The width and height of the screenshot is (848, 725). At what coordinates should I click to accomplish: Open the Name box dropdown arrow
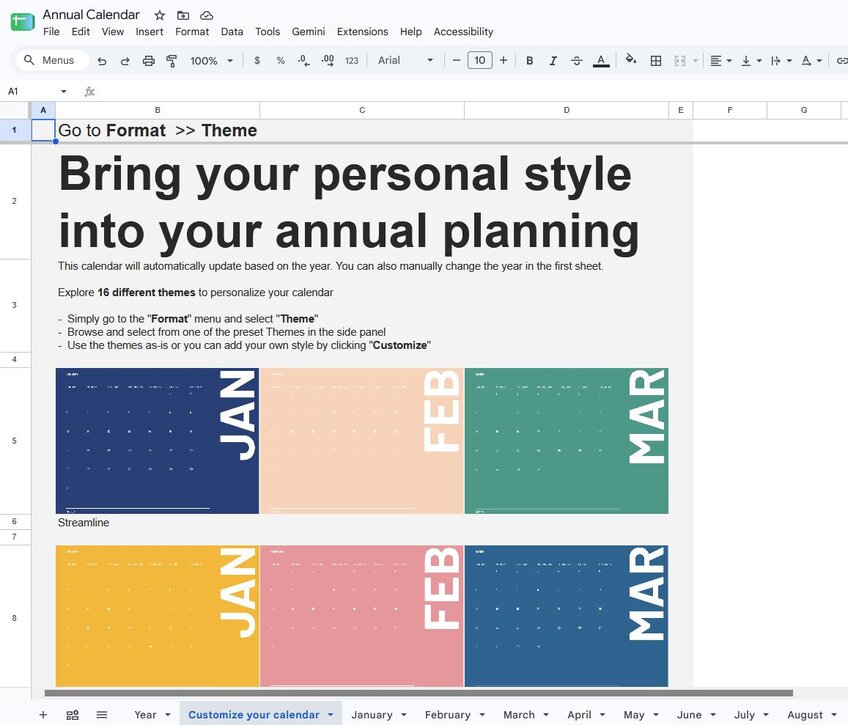tap(64, 91)
